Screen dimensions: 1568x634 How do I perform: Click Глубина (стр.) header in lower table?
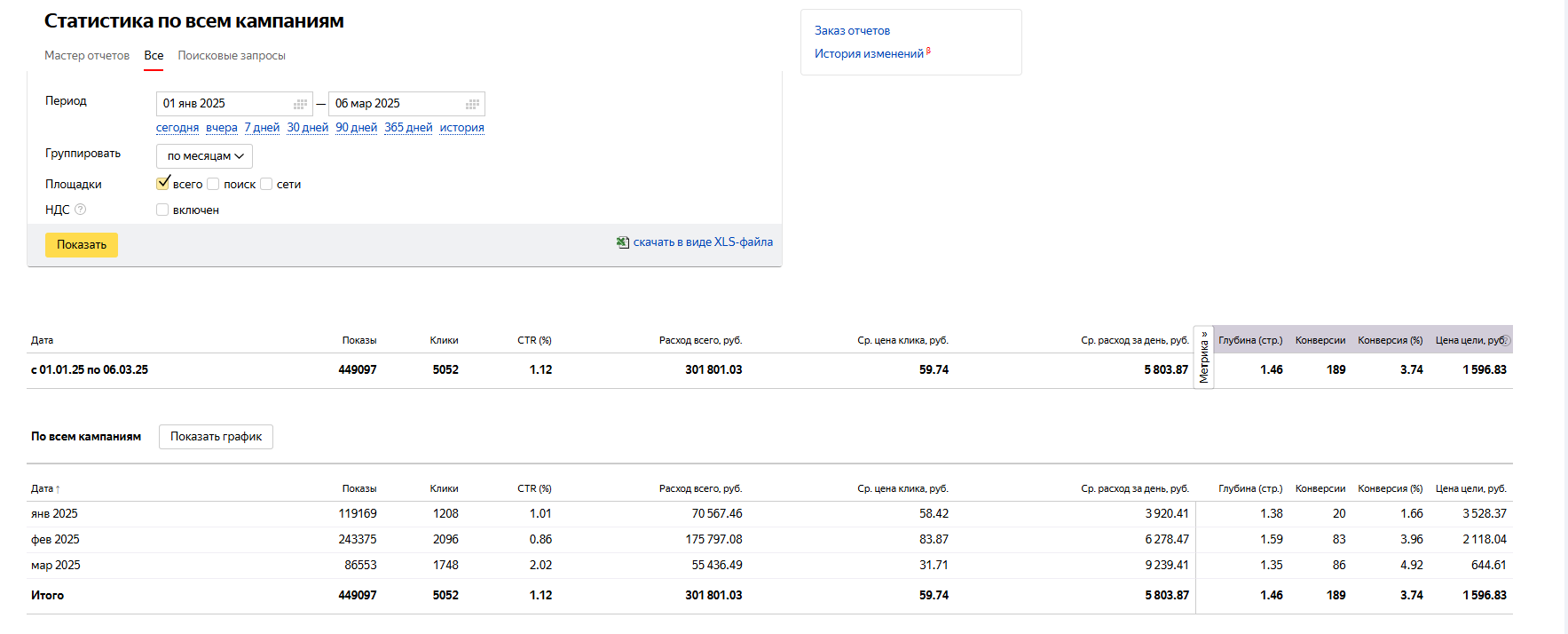point(1250,488)
